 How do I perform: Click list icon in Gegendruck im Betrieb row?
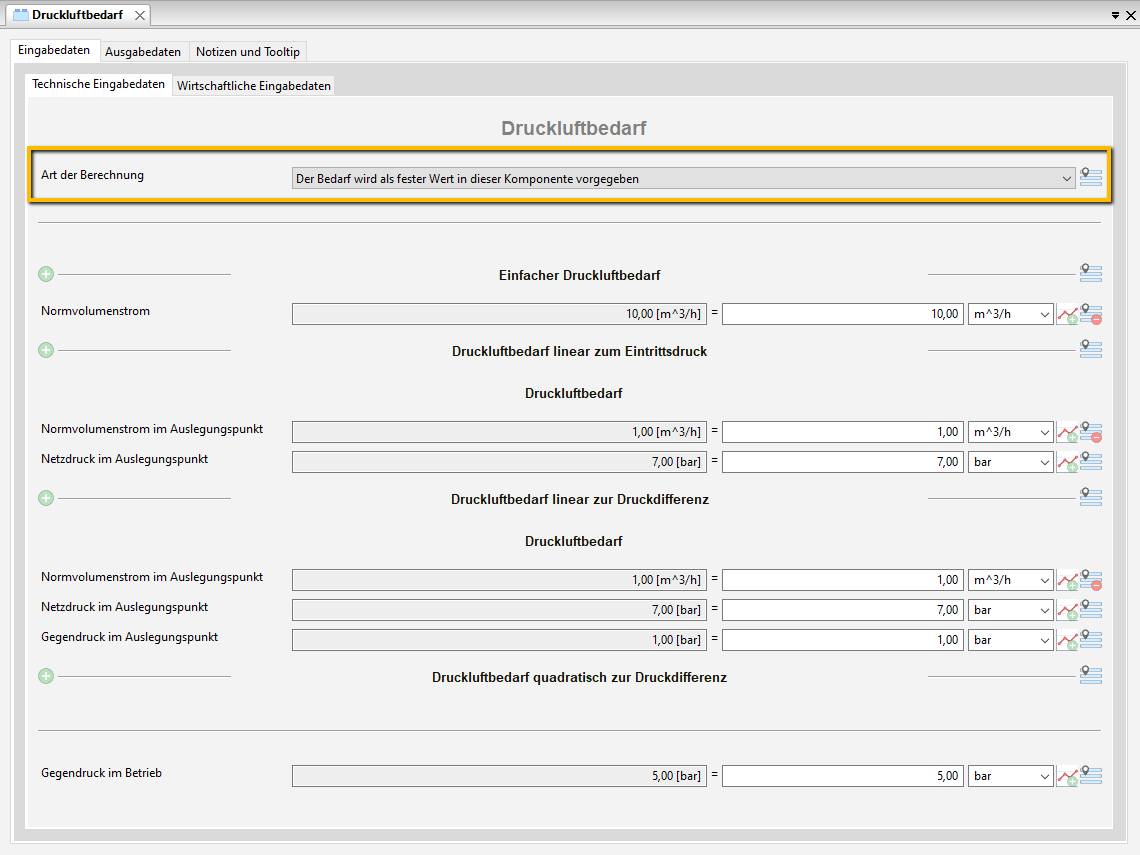point(1091,775)
